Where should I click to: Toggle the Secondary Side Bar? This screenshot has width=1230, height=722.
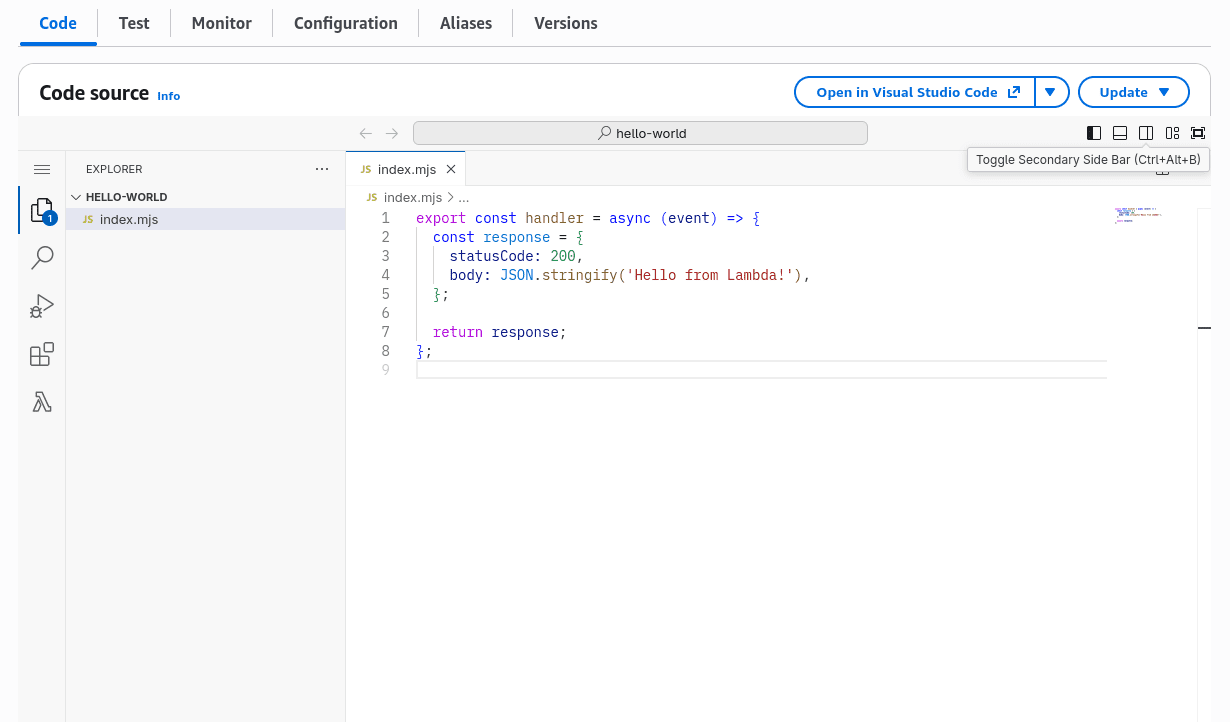[1146, 133]
